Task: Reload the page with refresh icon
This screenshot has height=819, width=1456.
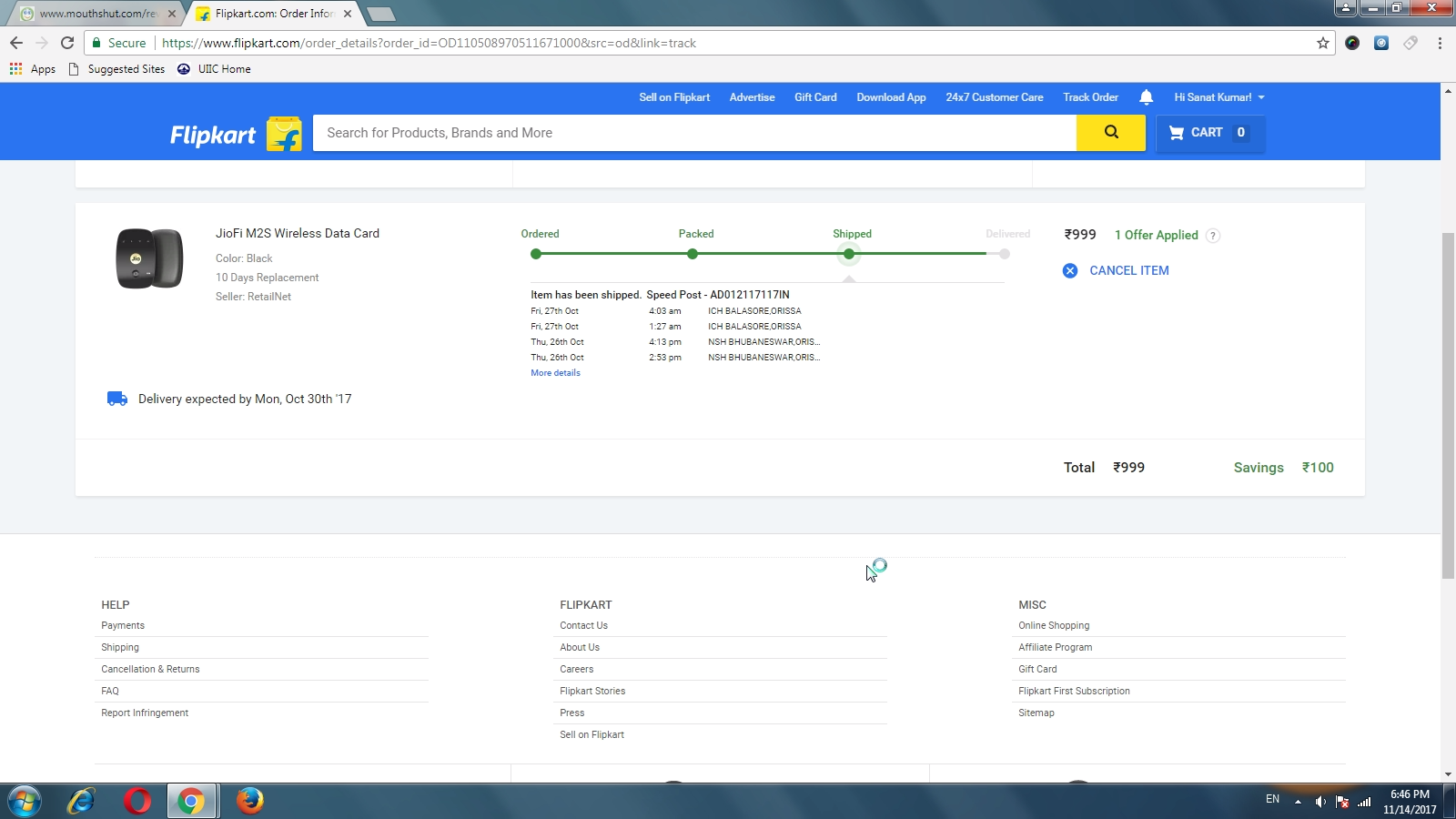Action: pyautogui.click(x=67, y=43)
